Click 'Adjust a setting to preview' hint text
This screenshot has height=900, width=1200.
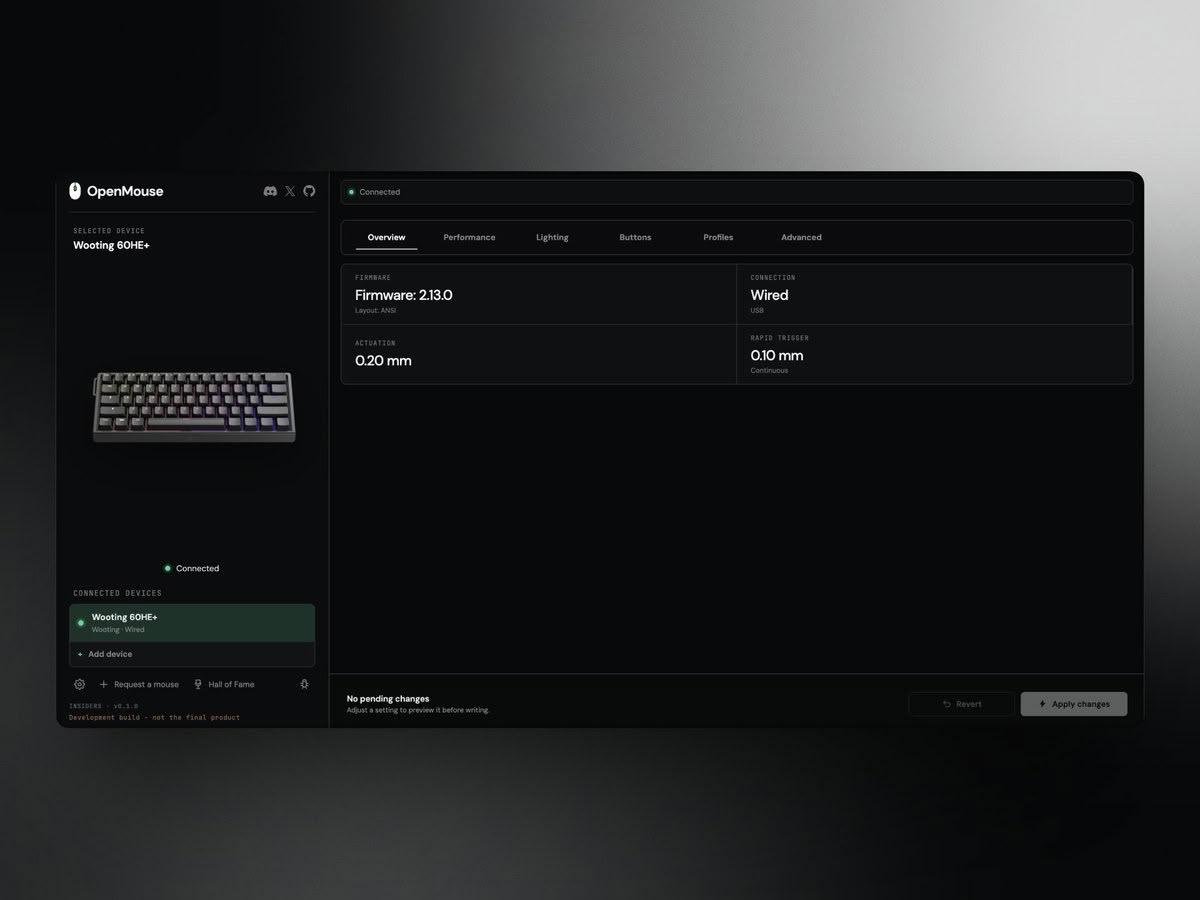pyautogui.click(x=418, y=710)
